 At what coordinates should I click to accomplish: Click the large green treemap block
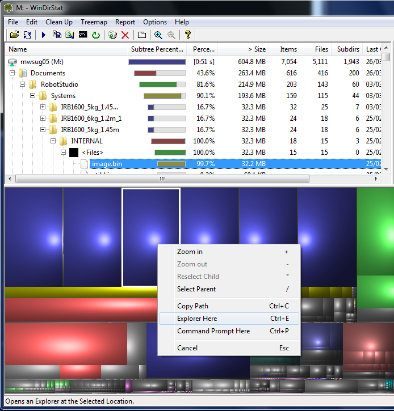[375, 231]
